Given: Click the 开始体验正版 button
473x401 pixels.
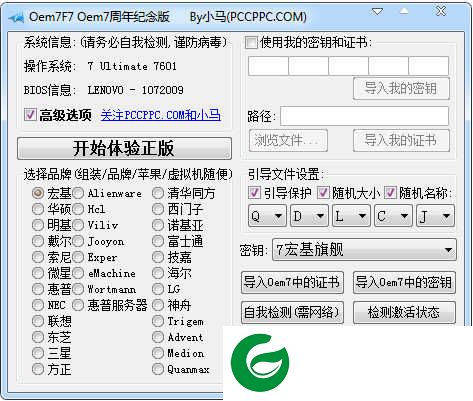Looking at the screenshot, I should click(124, 148).
